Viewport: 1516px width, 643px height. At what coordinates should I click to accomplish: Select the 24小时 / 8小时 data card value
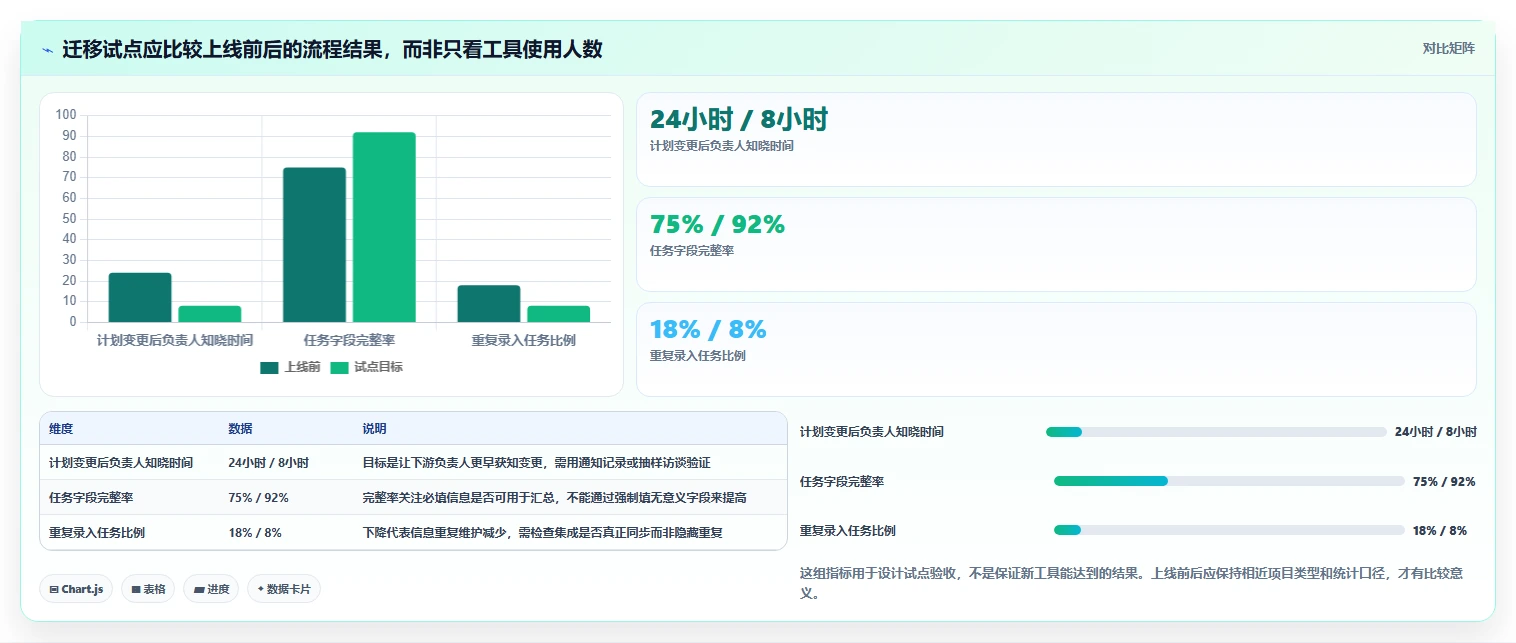pyautogui.click(x=739, y=119)
